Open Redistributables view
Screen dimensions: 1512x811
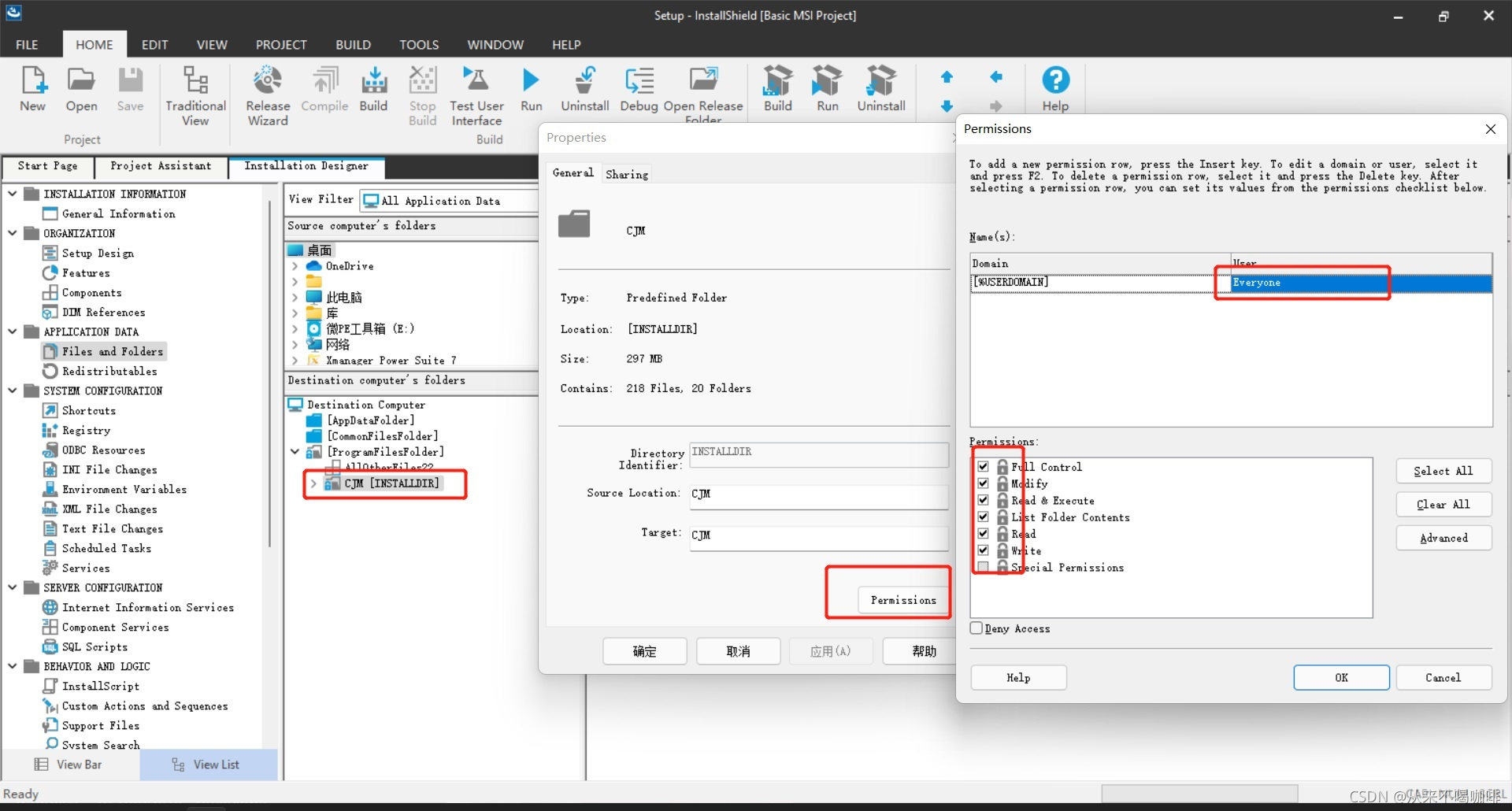click(x=109, y=371)
